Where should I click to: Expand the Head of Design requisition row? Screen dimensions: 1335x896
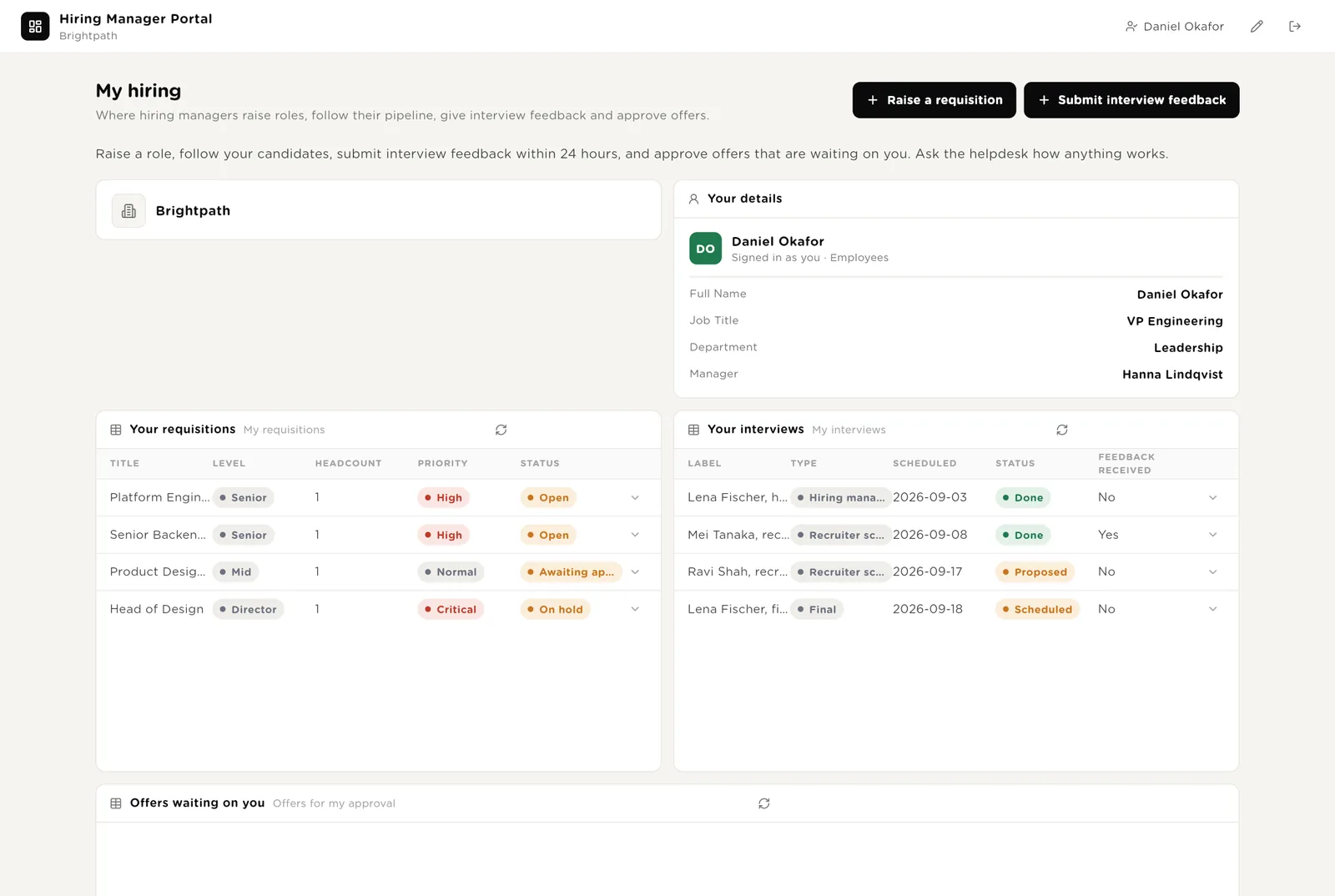635,609
